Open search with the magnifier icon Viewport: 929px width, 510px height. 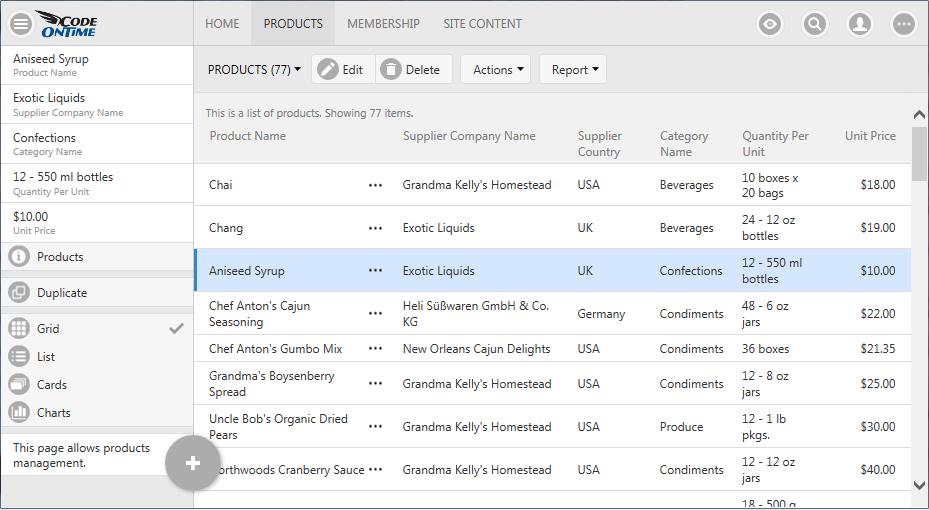[815, 24]
